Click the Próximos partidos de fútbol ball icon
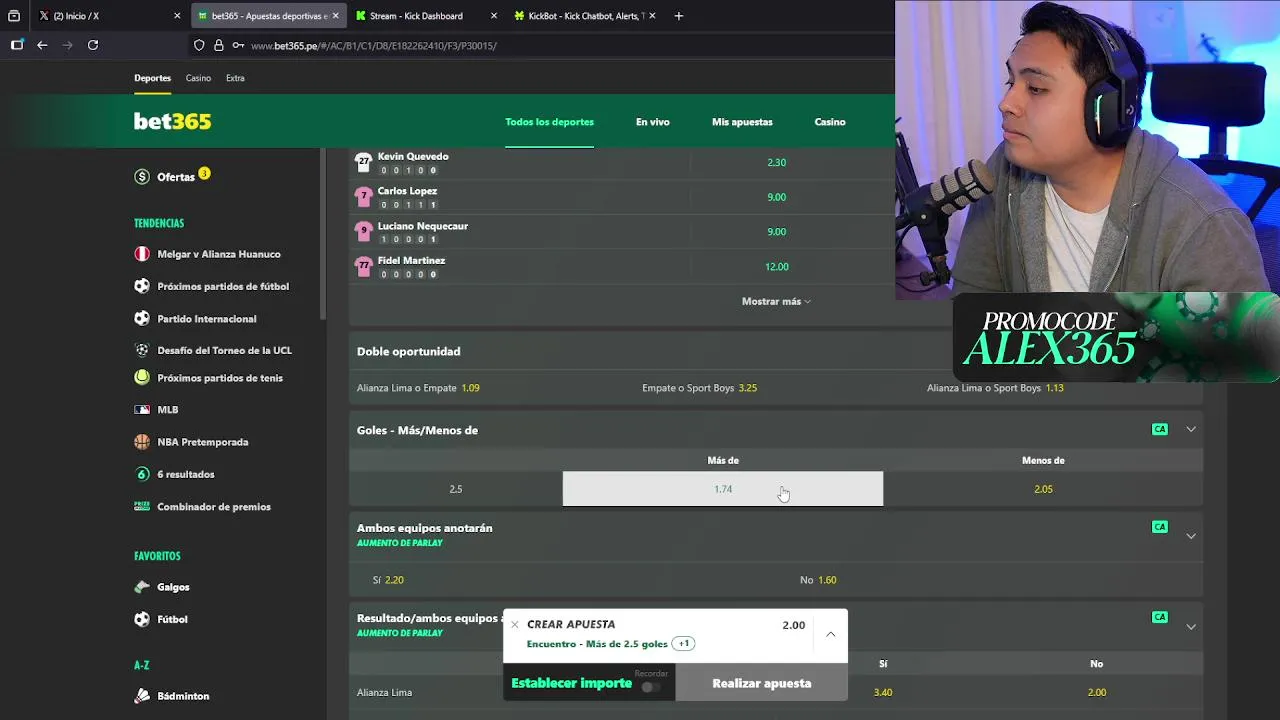Viewport: 1280px width, 720px height. [x=142, y=286]
